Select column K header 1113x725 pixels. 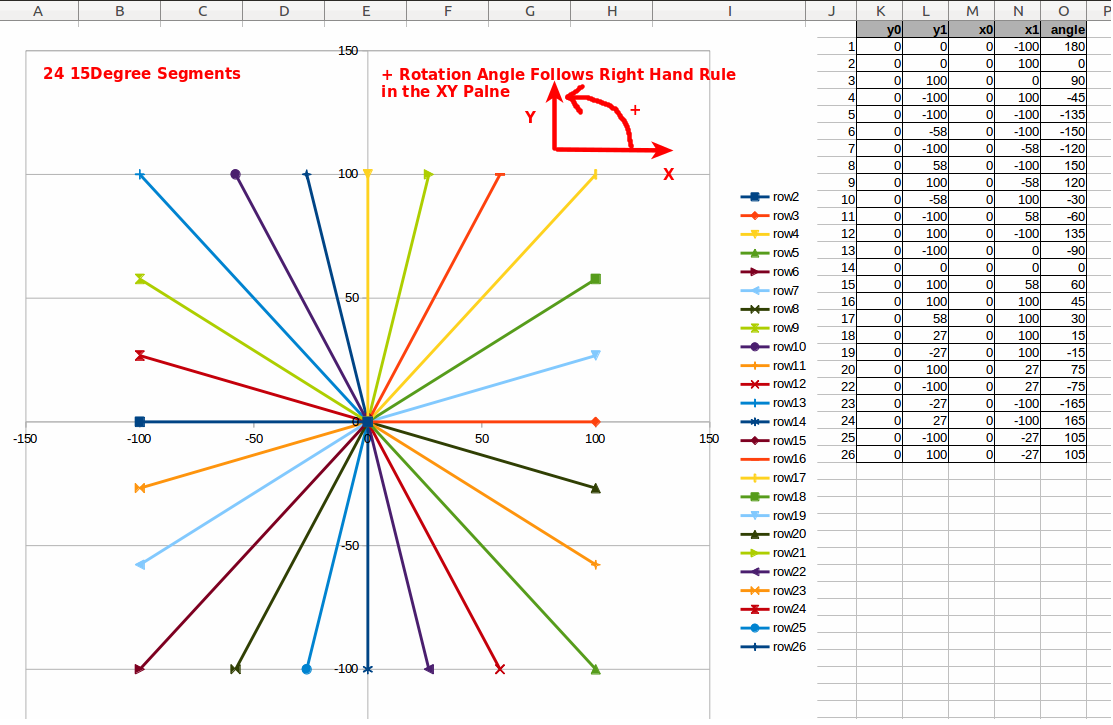(880, 10)
